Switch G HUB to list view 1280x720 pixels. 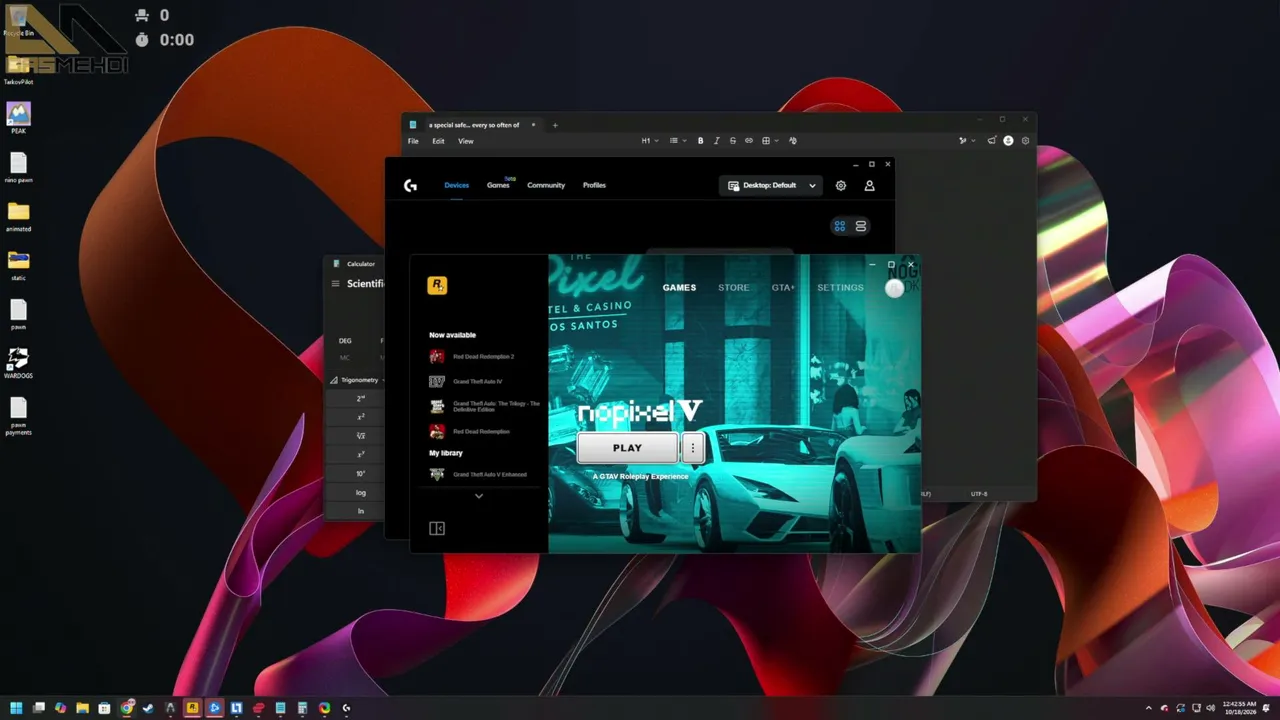[861, 226]
